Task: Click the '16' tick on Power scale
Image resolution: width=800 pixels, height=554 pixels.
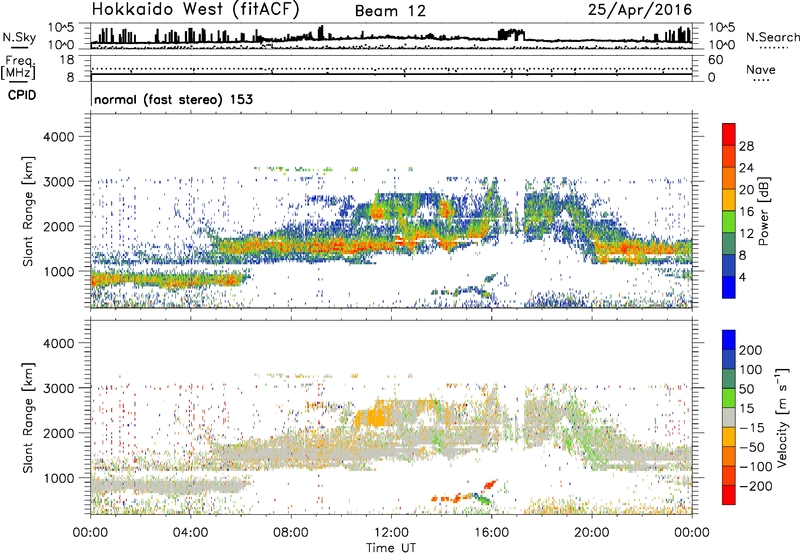Action: (x=746, y=212)
